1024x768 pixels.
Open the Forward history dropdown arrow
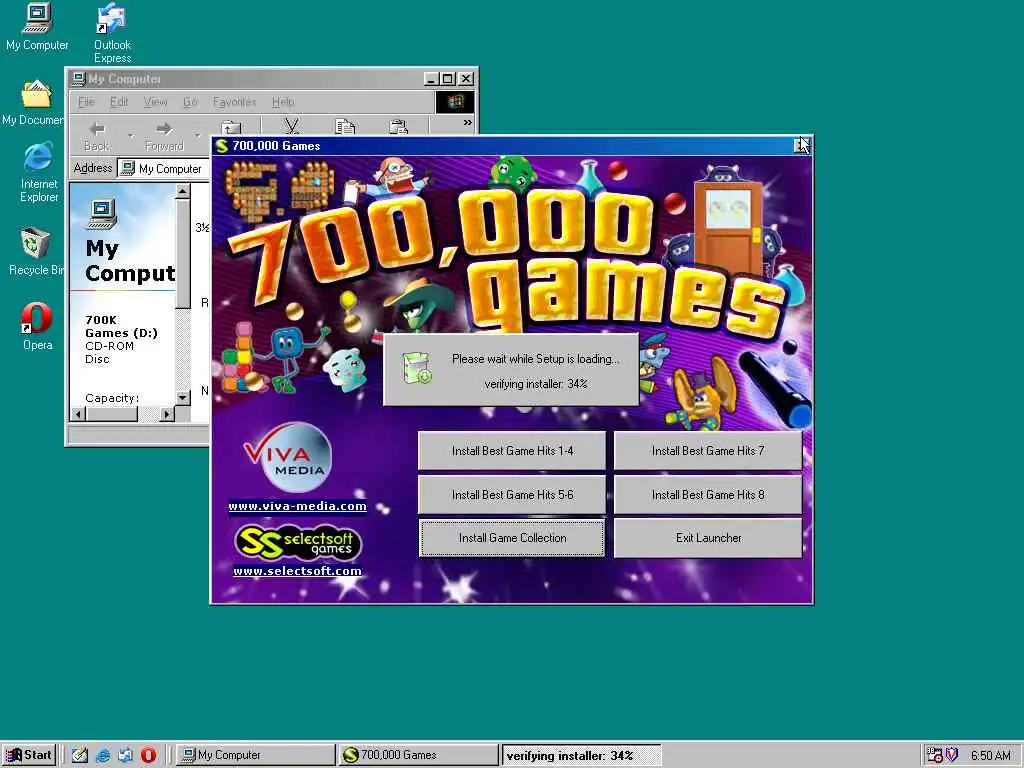point(197,135)
